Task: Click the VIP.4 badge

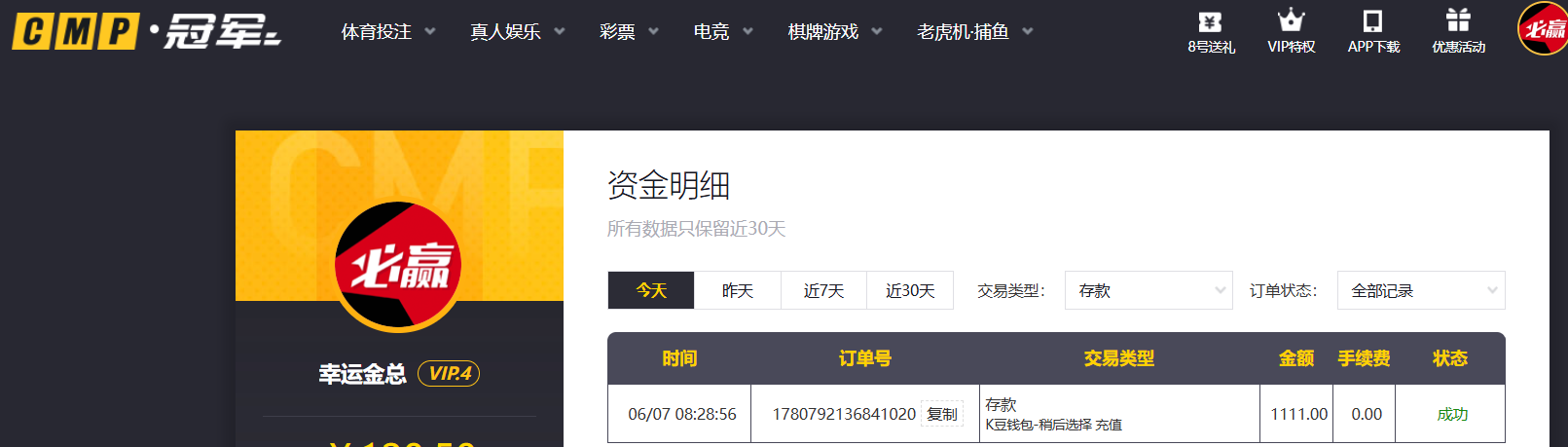Action: point(449,373)
